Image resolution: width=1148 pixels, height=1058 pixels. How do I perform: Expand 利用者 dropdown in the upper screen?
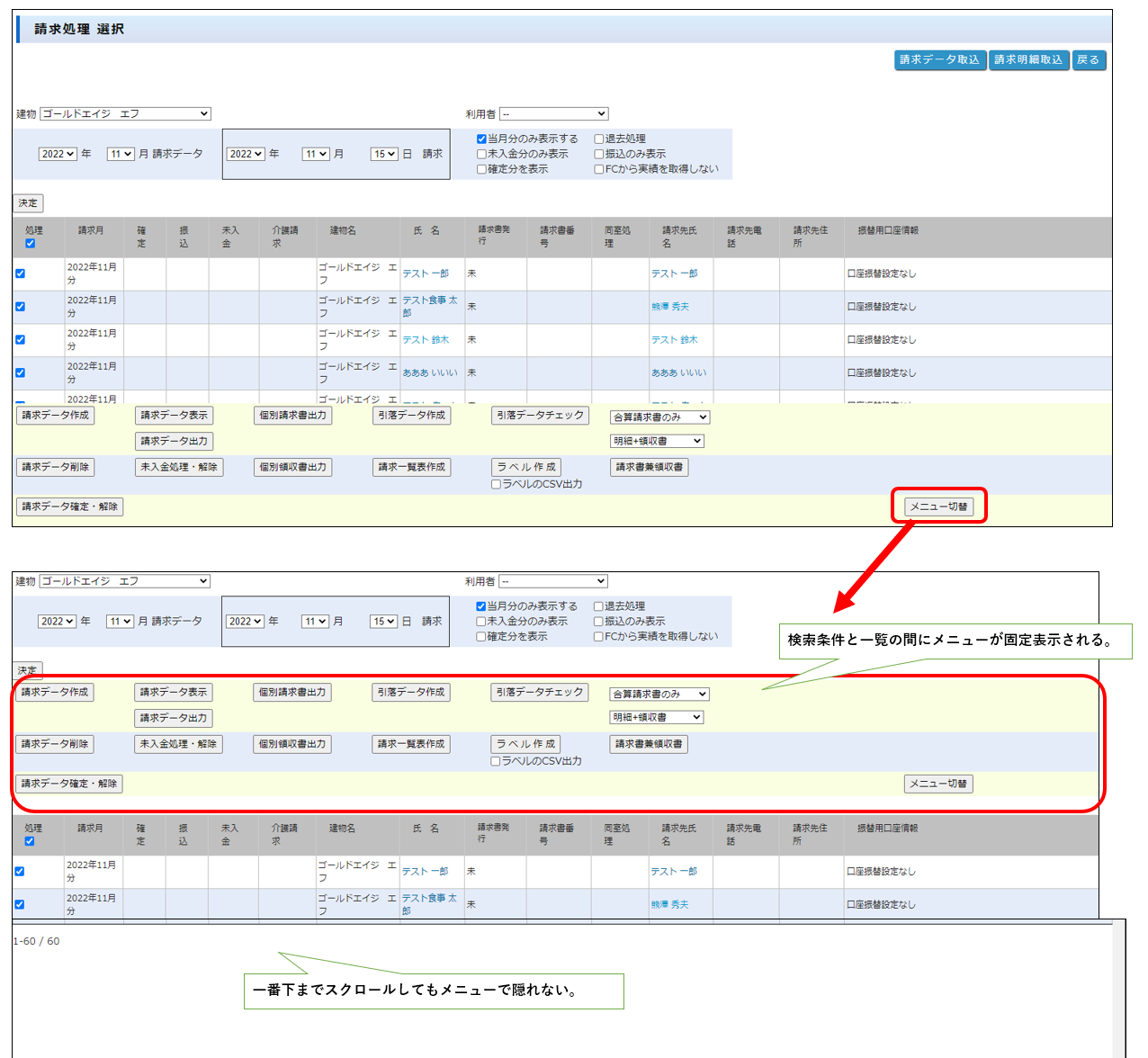point(553,114)
